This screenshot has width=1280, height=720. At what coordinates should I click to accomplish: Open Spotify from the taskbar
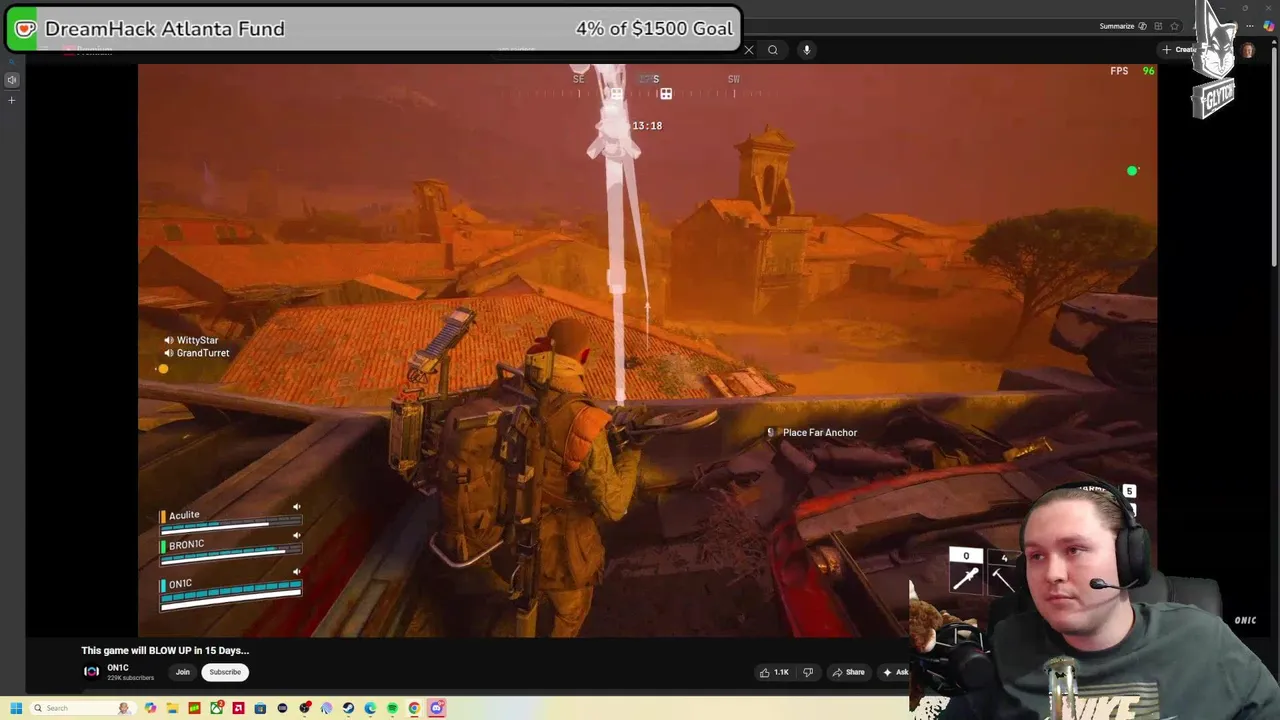392,708
